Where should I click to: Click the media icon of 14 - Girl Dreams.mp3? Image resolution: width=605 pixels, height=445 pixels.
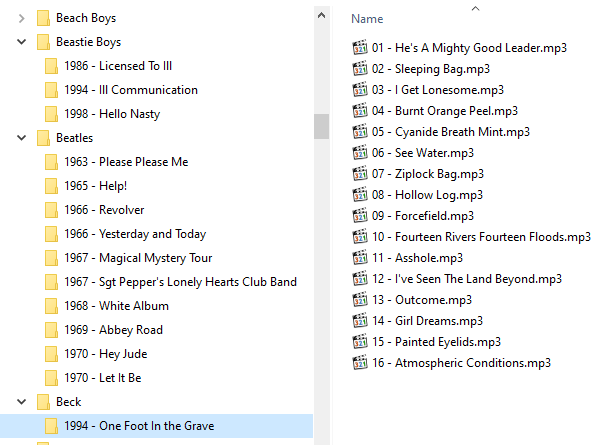360,321
